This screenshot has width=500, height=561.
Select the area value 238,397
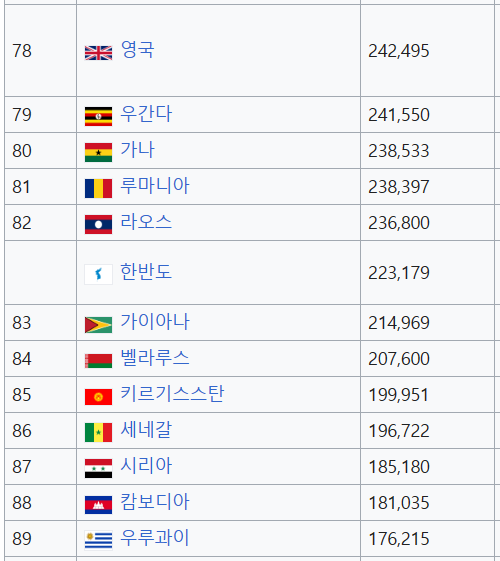[x=399, y=187]
